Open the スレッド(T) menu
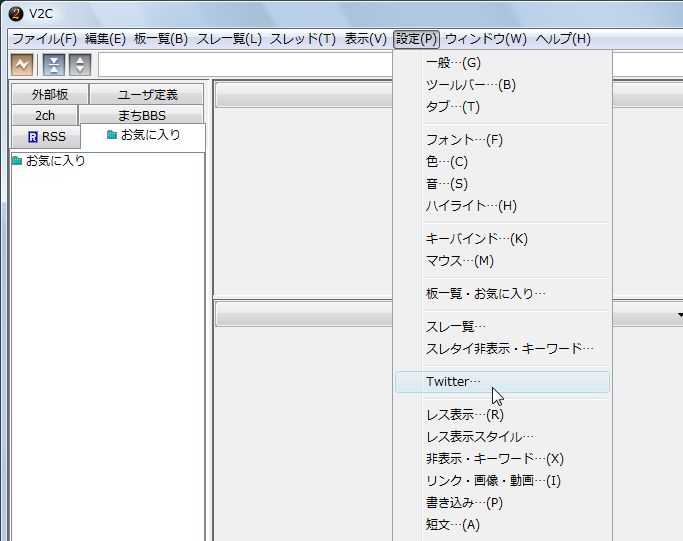This screenshot has width=683, height=541. pyautogui.click(x=303, y=39)
